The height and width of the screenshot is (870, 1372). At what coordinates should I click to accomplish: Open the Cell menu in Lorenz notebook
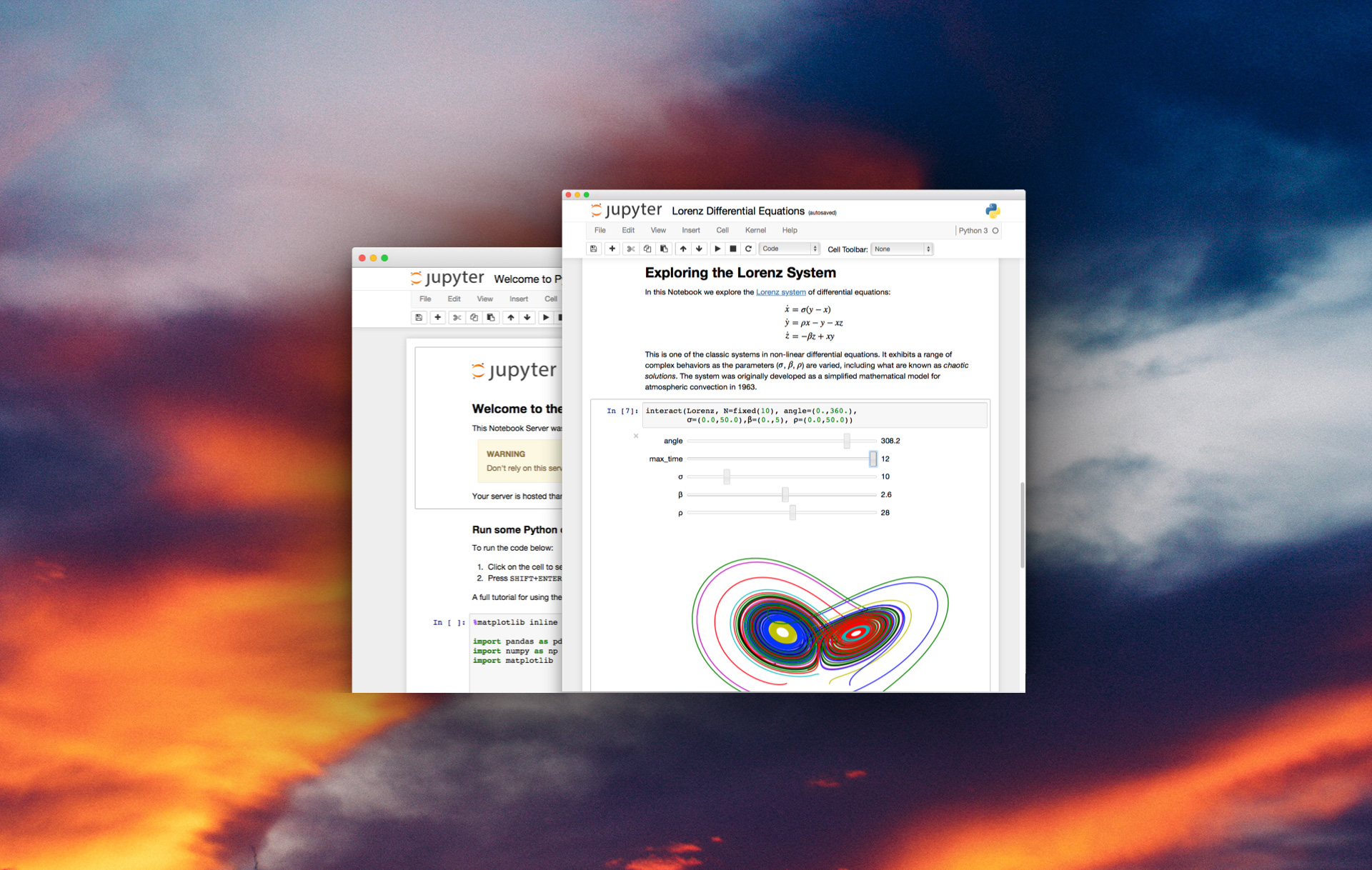click(722, 230)
